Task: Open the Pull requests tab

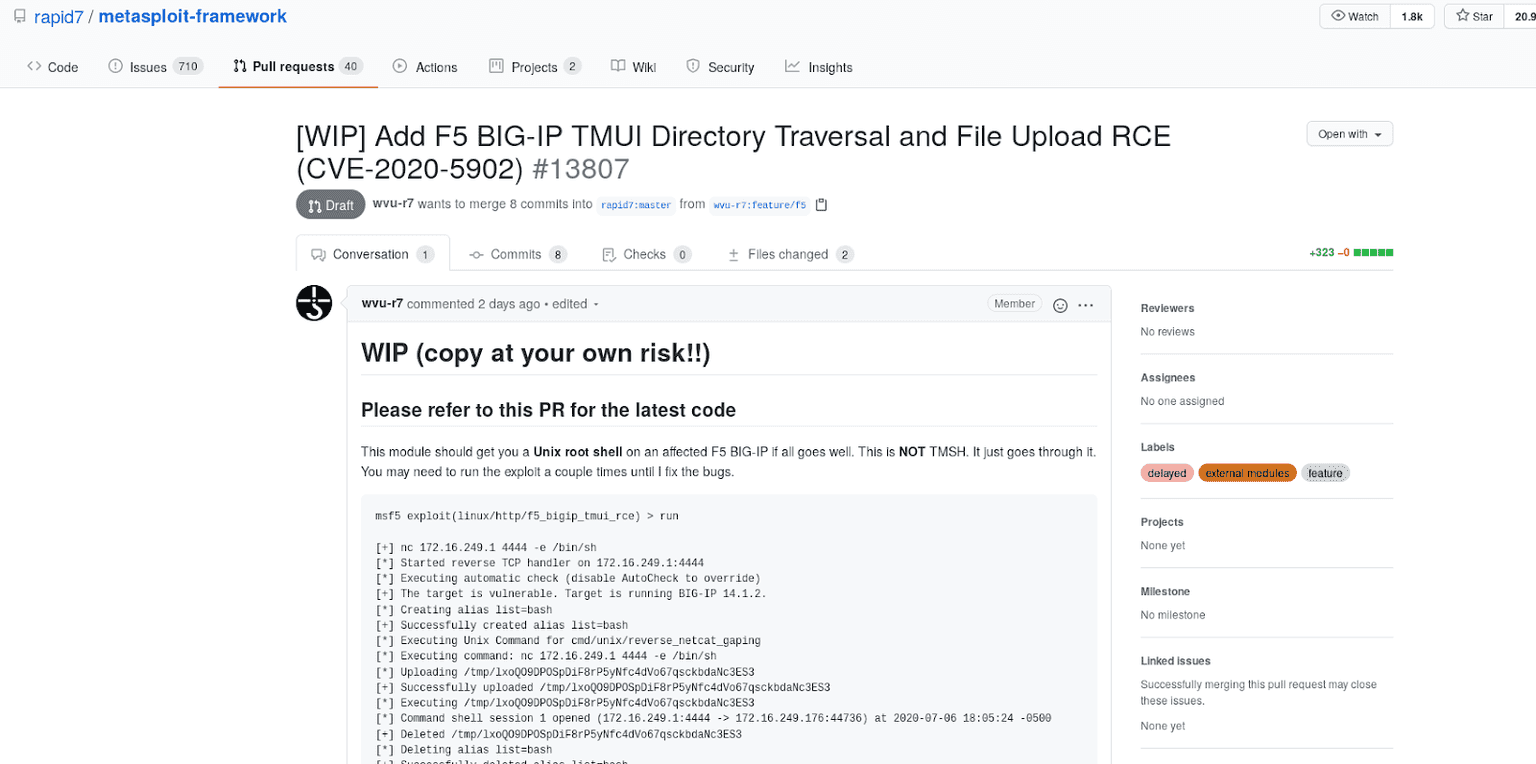Action: tap(298, 67)
